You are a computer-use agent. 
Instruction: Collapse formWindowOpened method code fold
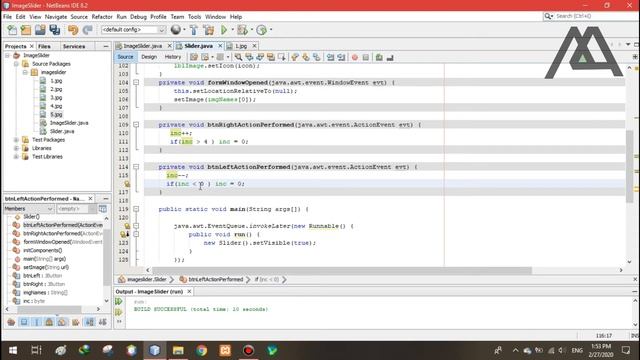coord(136,82)
